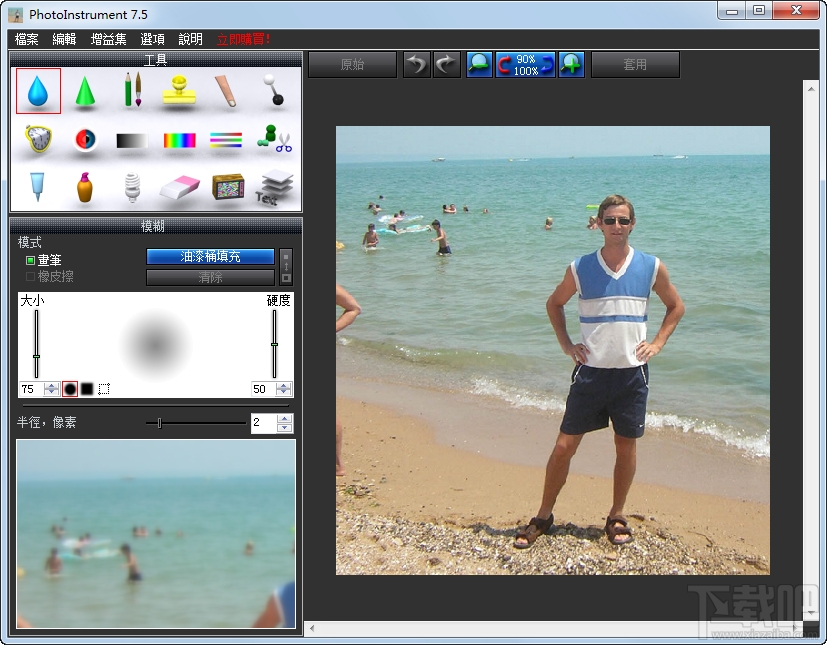Pick the blue glass tube tool
Image resolution: width=827 pixels, height=645 pixels.
click(37, 187)
